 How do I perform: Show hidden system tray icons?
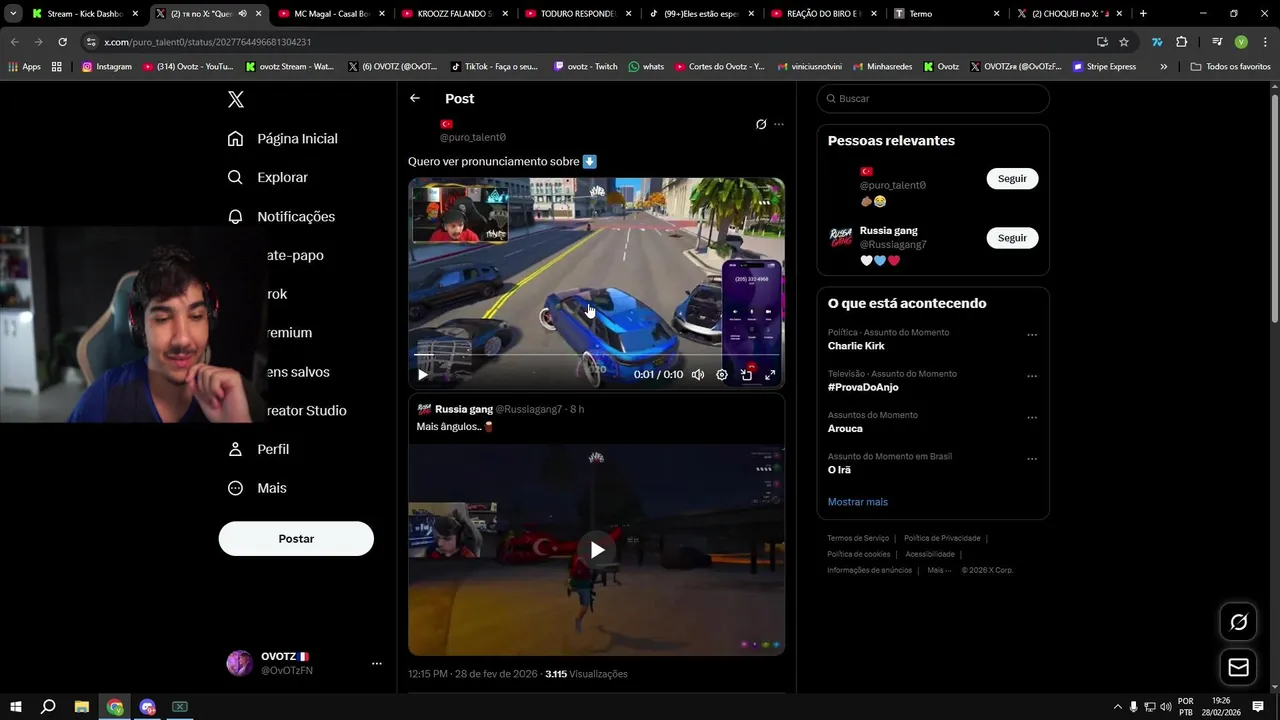[1117, 707]
